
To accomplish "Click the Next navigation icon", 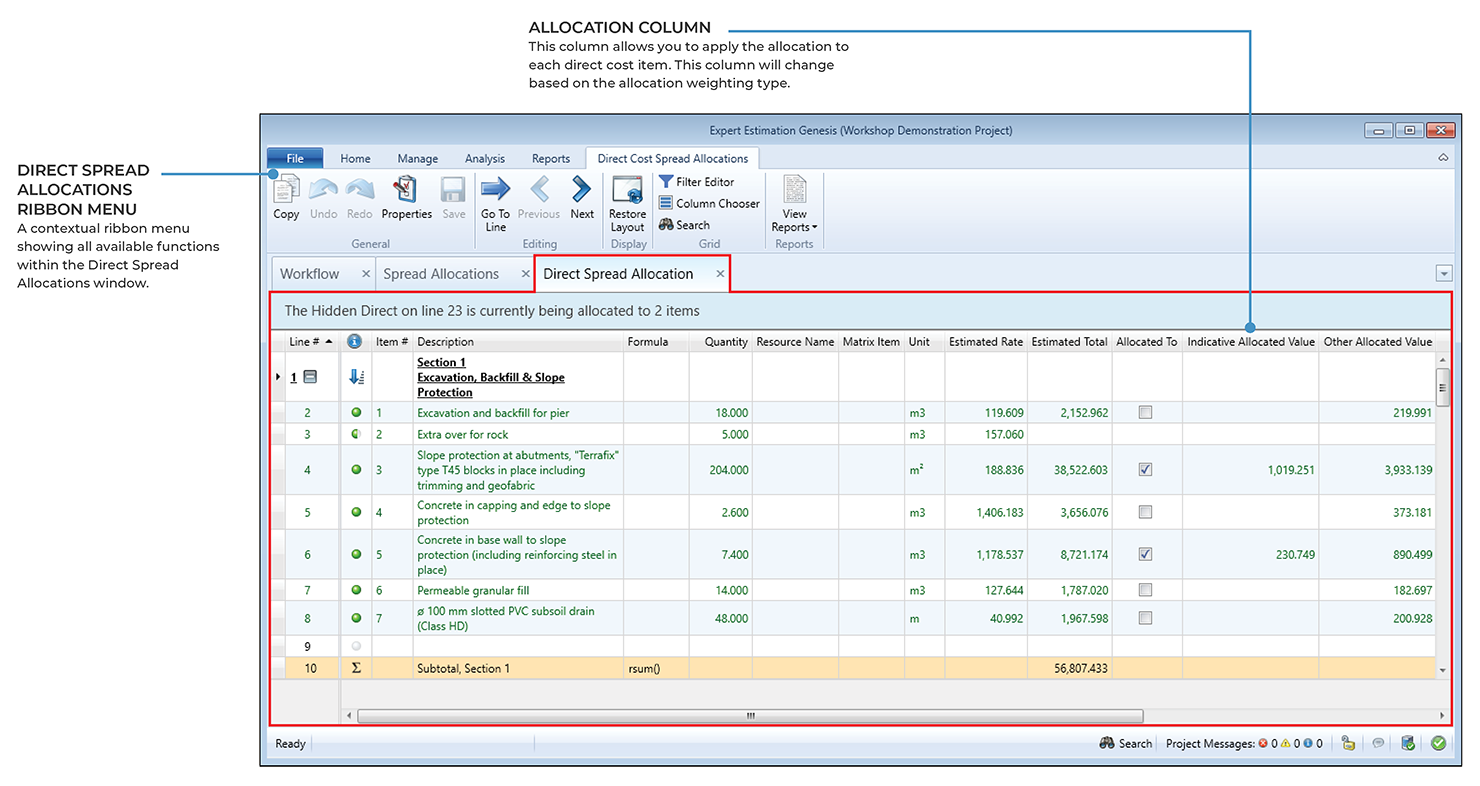I will [581, 191].
